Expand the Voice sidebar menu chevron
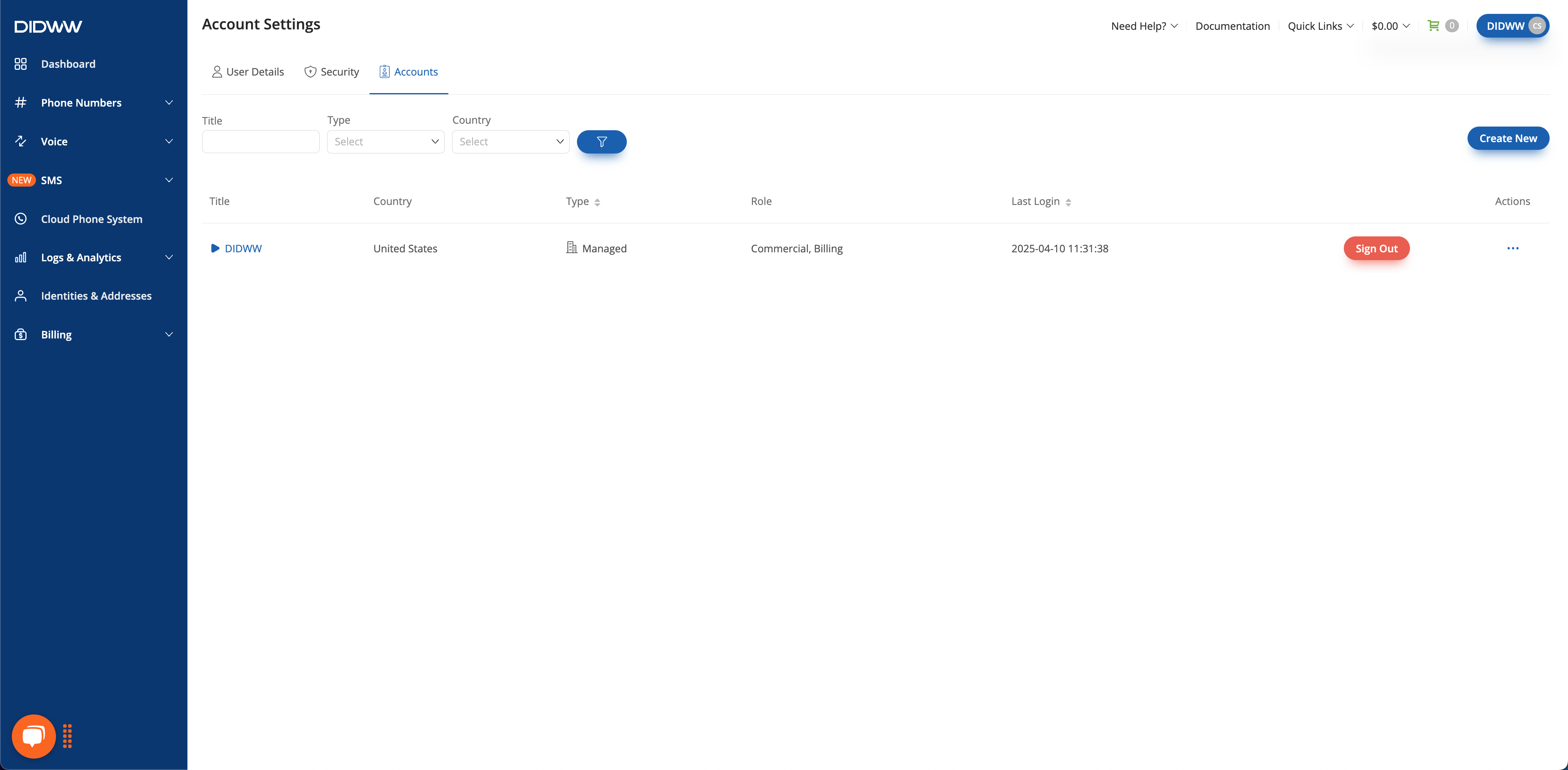The width and height of the screenshot is (1568, 770). (169, 141)
